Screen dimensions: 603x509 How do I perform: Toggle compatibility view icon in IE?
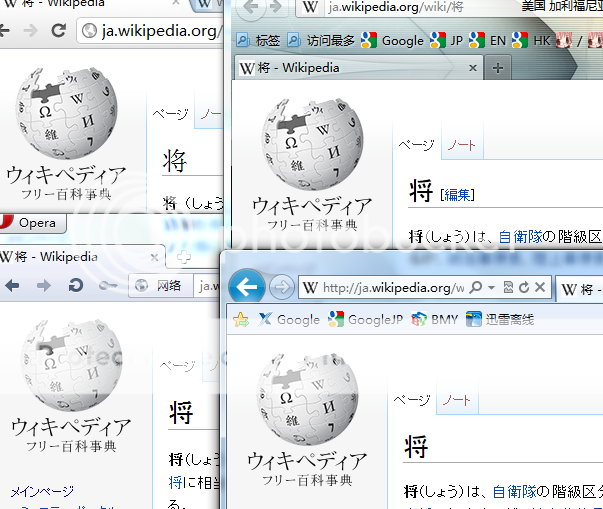(508, 287)
